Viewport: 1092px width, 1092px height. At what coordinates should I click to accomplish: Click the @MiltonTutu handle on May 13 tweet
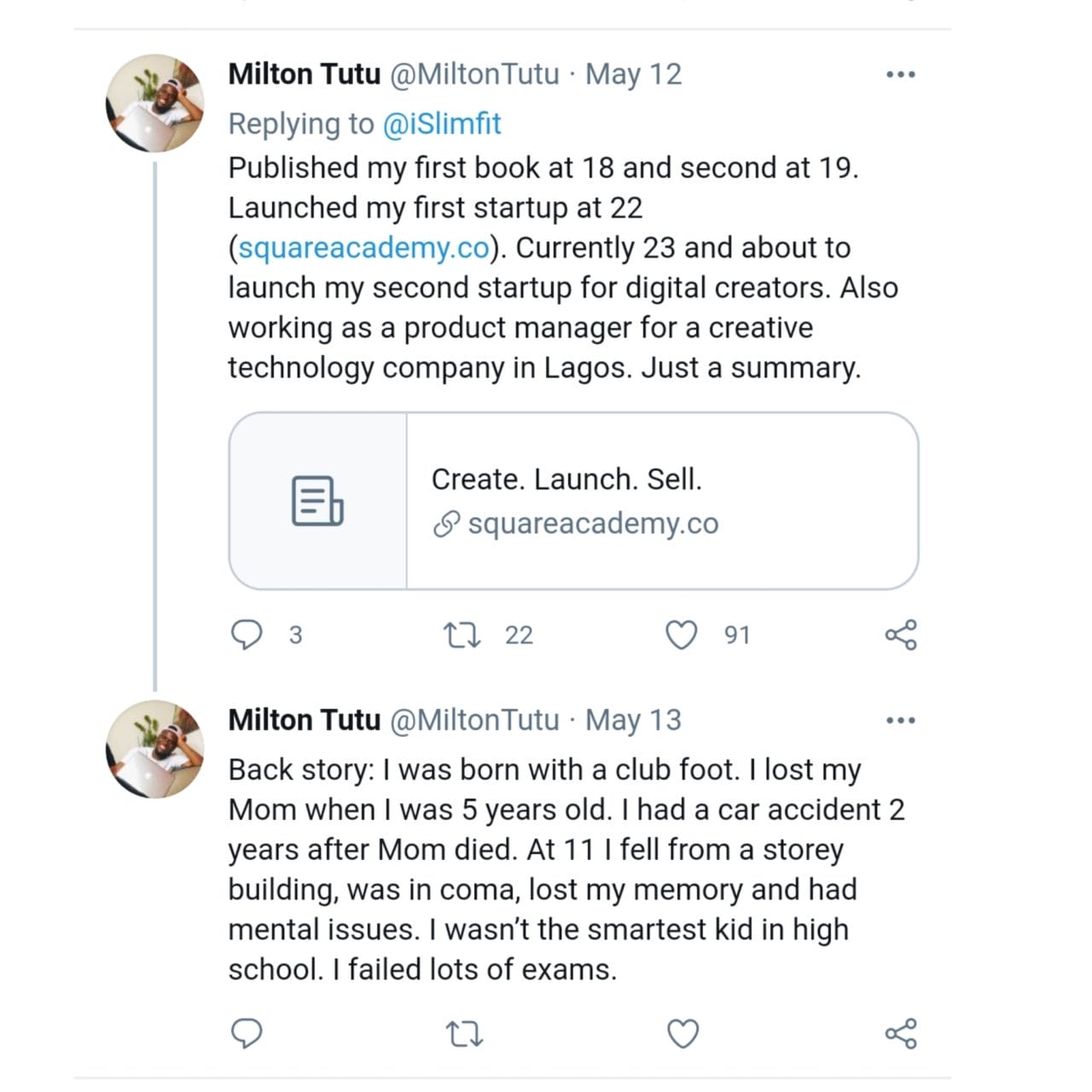[474, 721]
